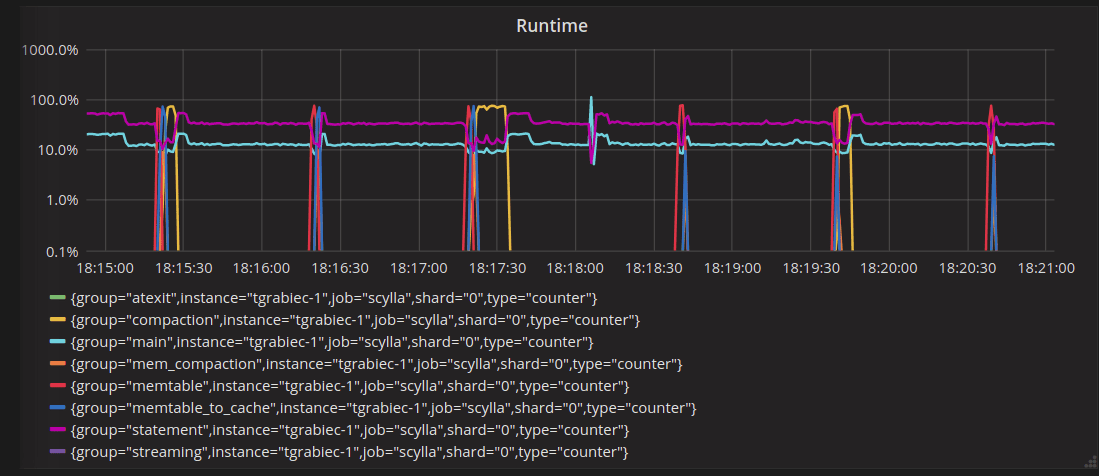Click the red memtable series color swatch
The width and height of the screenshot is (1099, 476).
click(57, 386)
